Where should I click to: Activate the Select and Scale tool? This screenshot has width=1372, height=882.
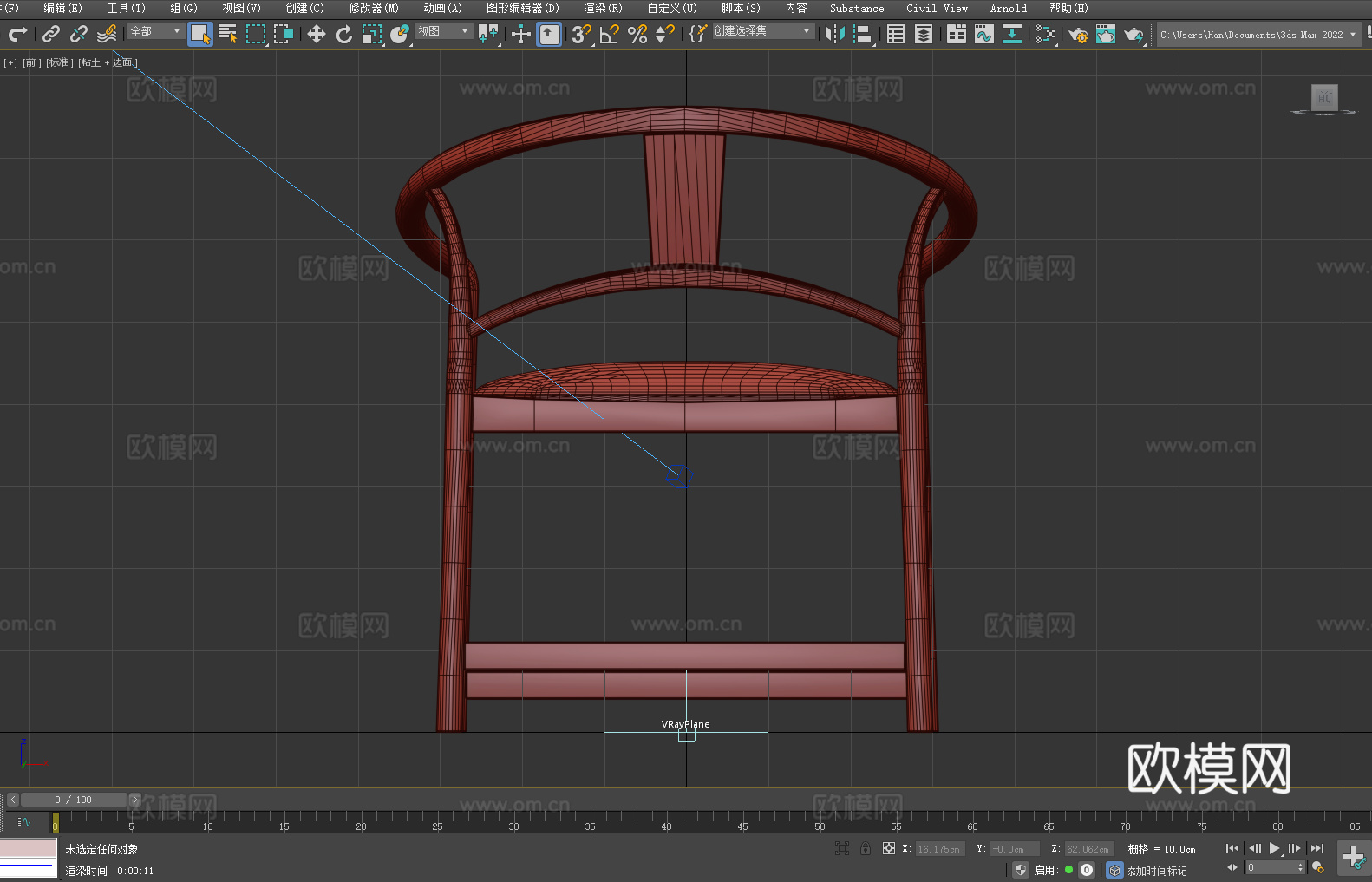click(x=372, y=35)
